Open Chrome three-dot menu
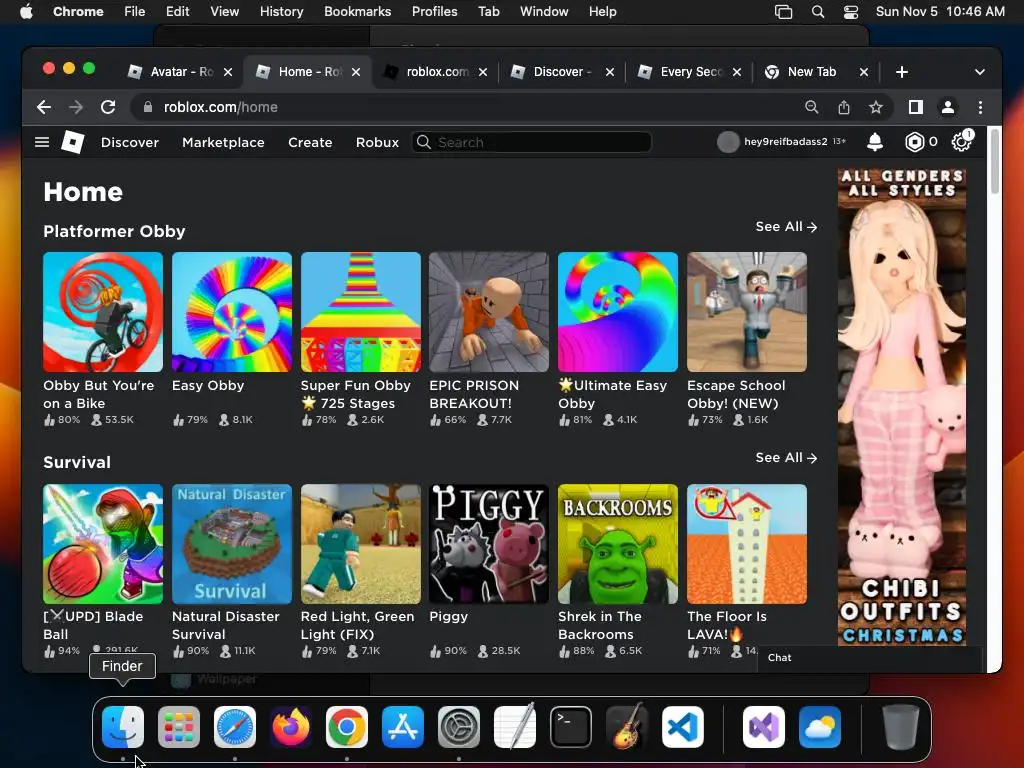1024x768 pixels. [980, 107]
